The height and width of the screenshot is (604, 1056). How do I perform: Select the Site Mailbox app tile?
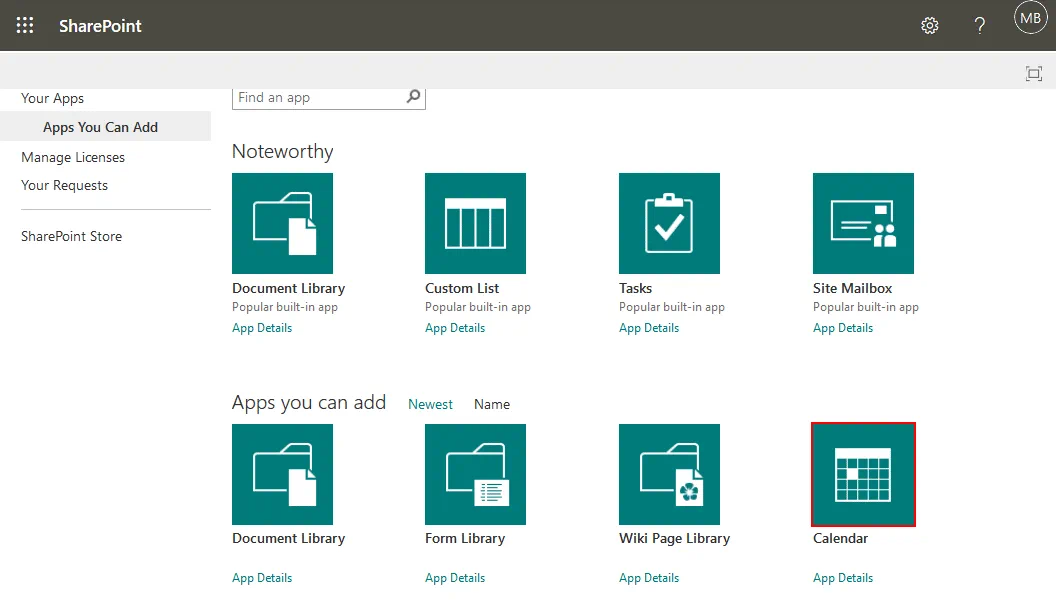863,224
